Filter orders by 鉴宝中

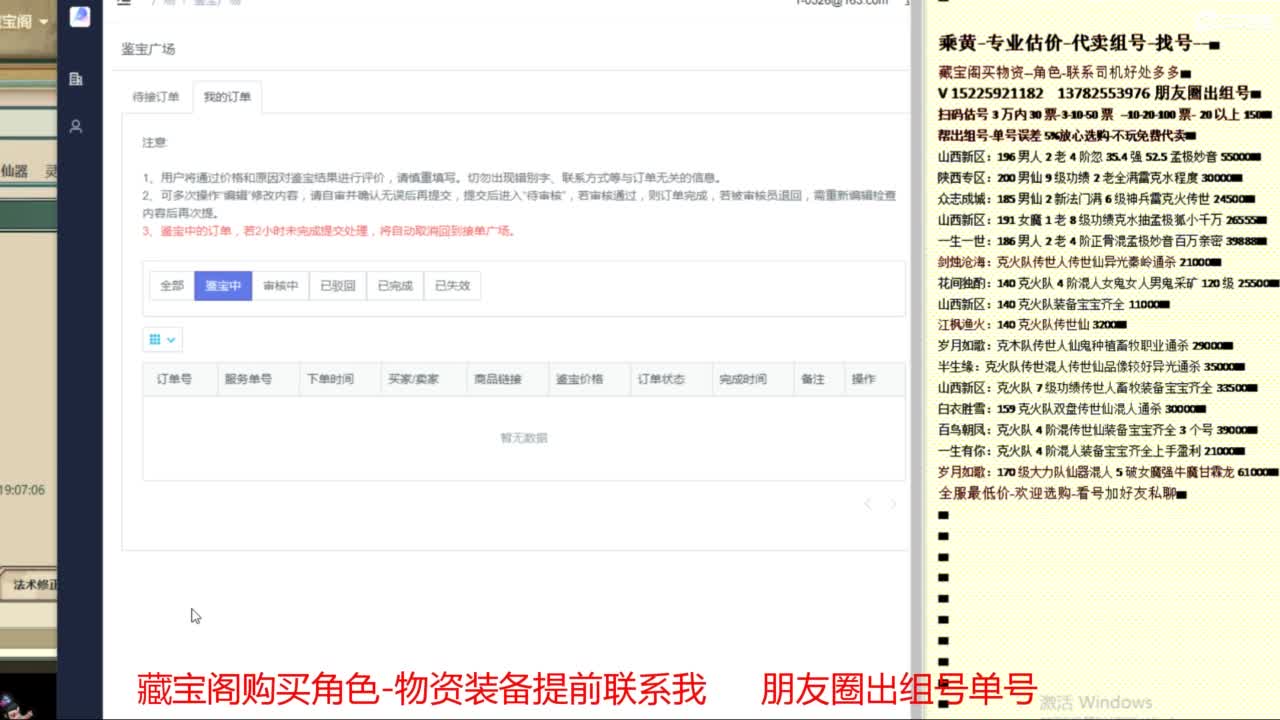pyautogui.click(x=223, y=286)
